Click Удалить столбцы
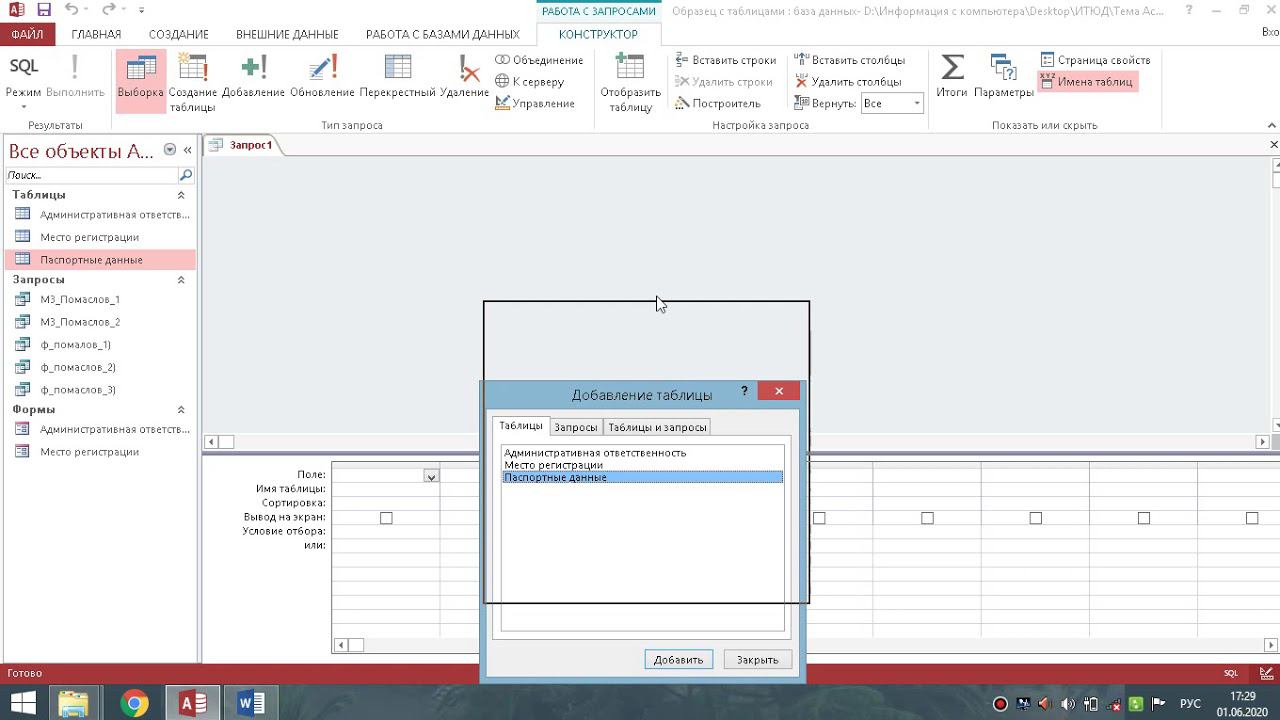The image size is (1280, 720). pyautogui.click(x=848, y=82)
